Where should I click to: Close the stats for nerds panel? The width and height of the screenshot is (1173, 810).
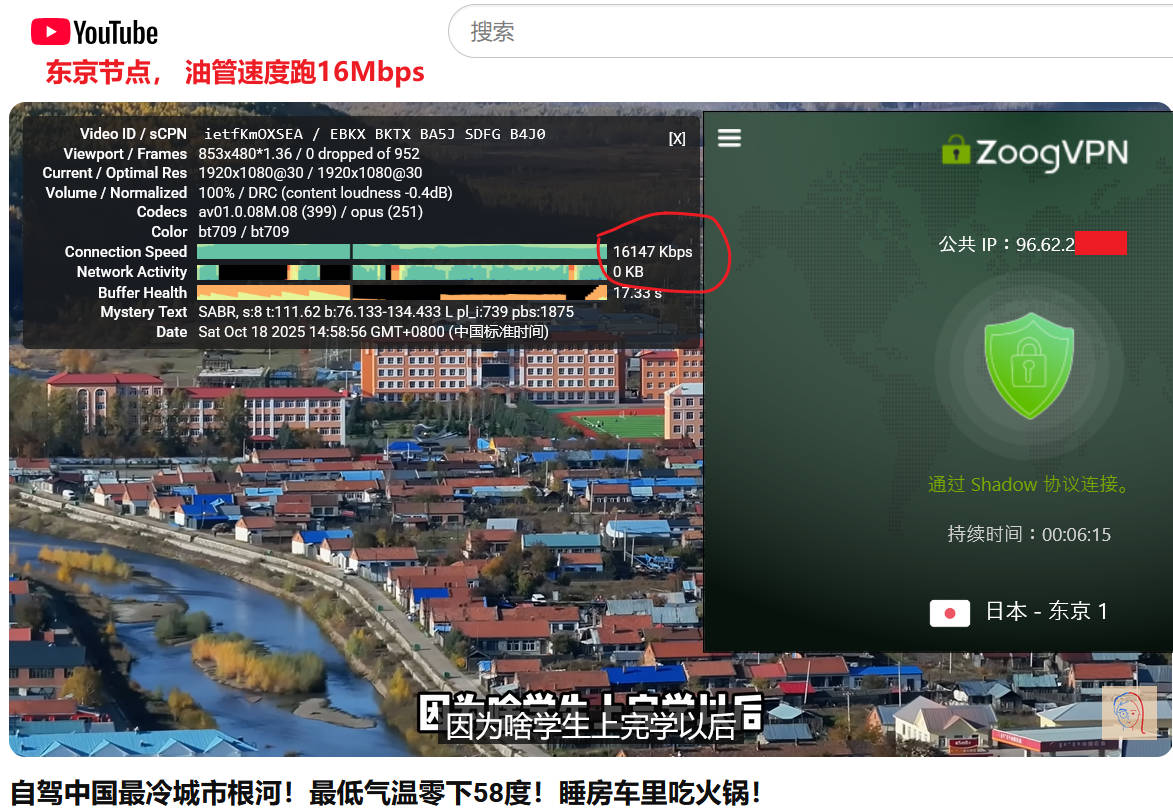pyautogui.click(x=677, y=139)
